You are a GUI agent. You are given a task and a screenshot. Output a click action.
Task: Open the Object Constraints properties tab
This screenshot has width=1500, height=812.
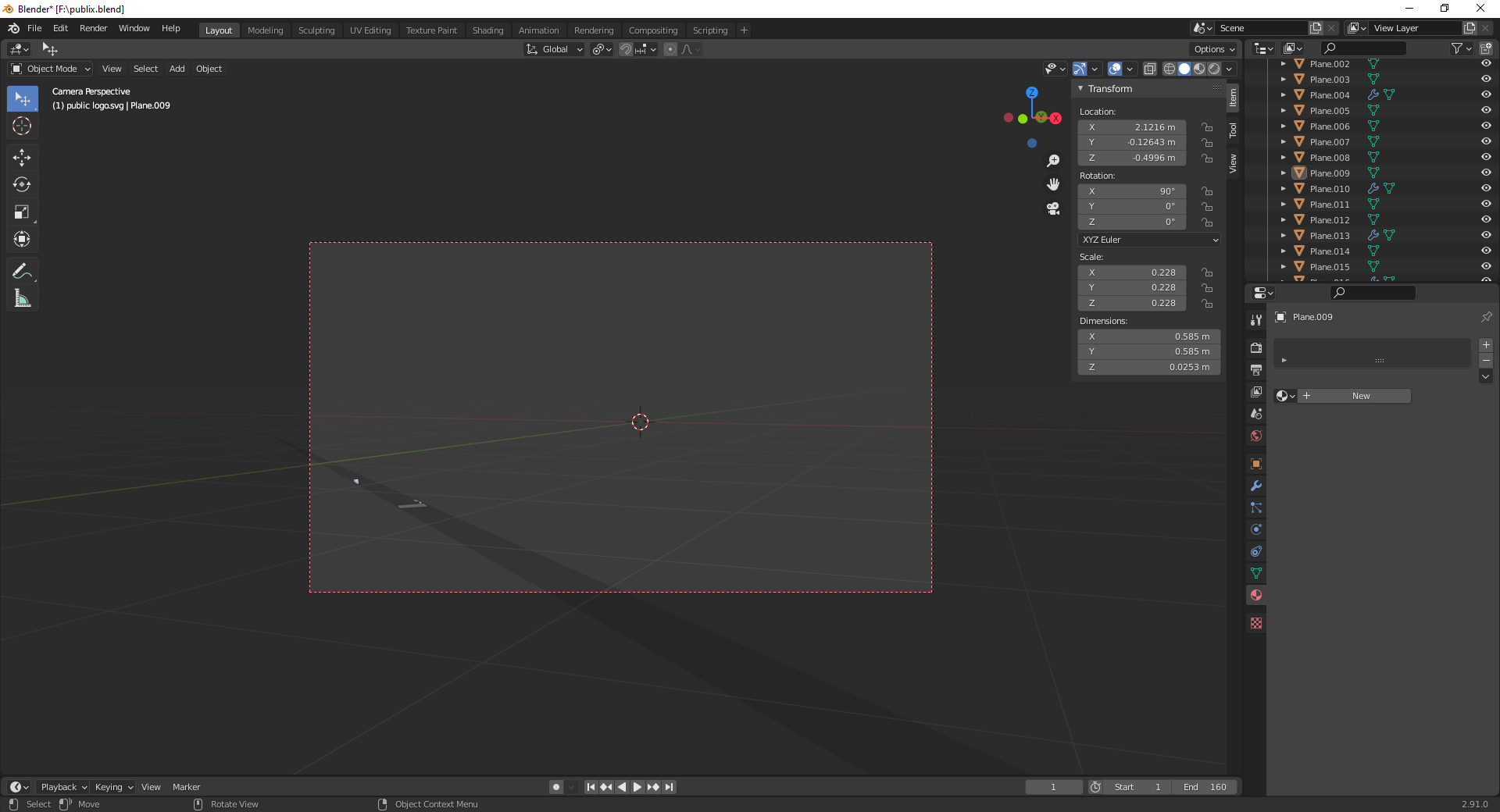coord(1256,551)
